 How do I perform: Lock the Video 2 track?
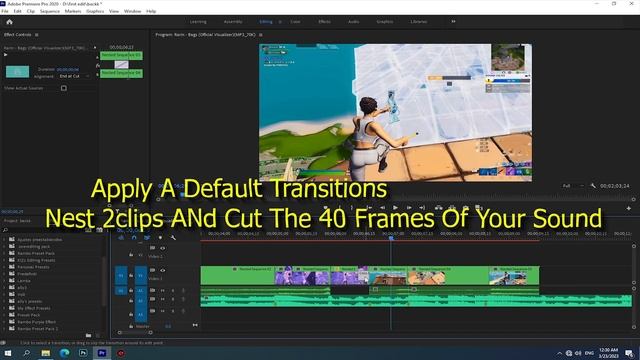pos(131,255)
